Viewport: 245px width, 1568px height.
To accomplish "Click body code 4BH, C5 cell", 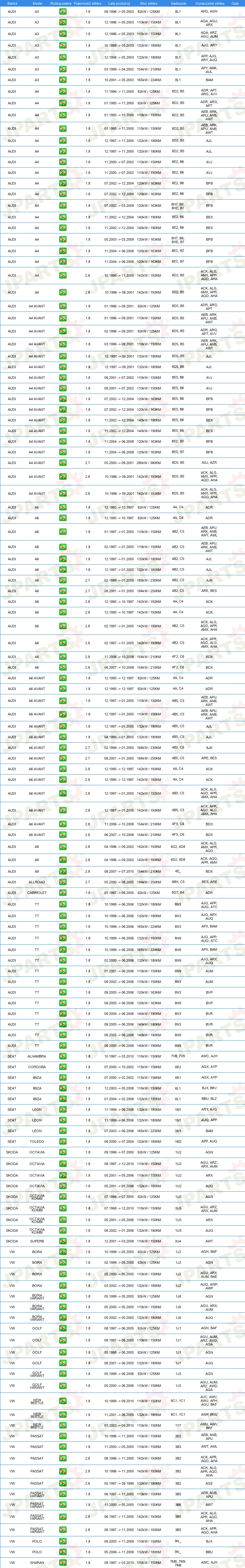I will click(x=178, y=881).
